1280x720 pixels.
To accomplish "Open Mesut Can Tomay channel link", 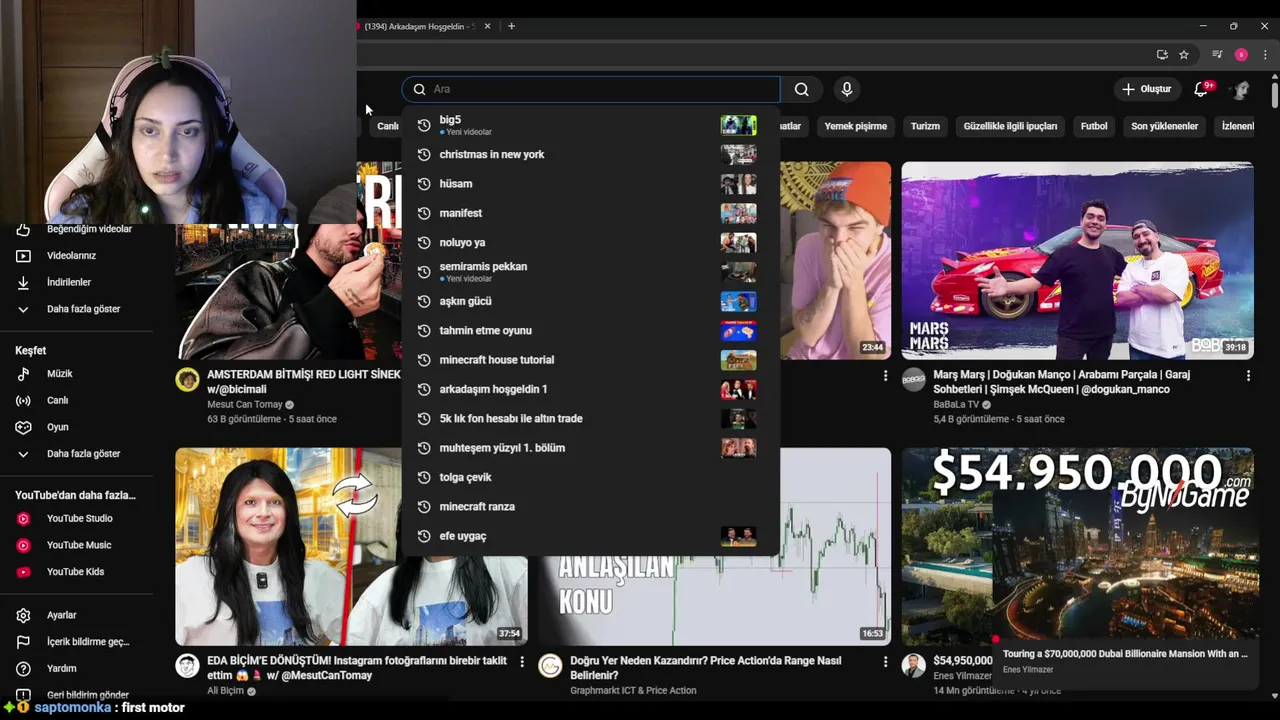I will [x=245, y=405].
